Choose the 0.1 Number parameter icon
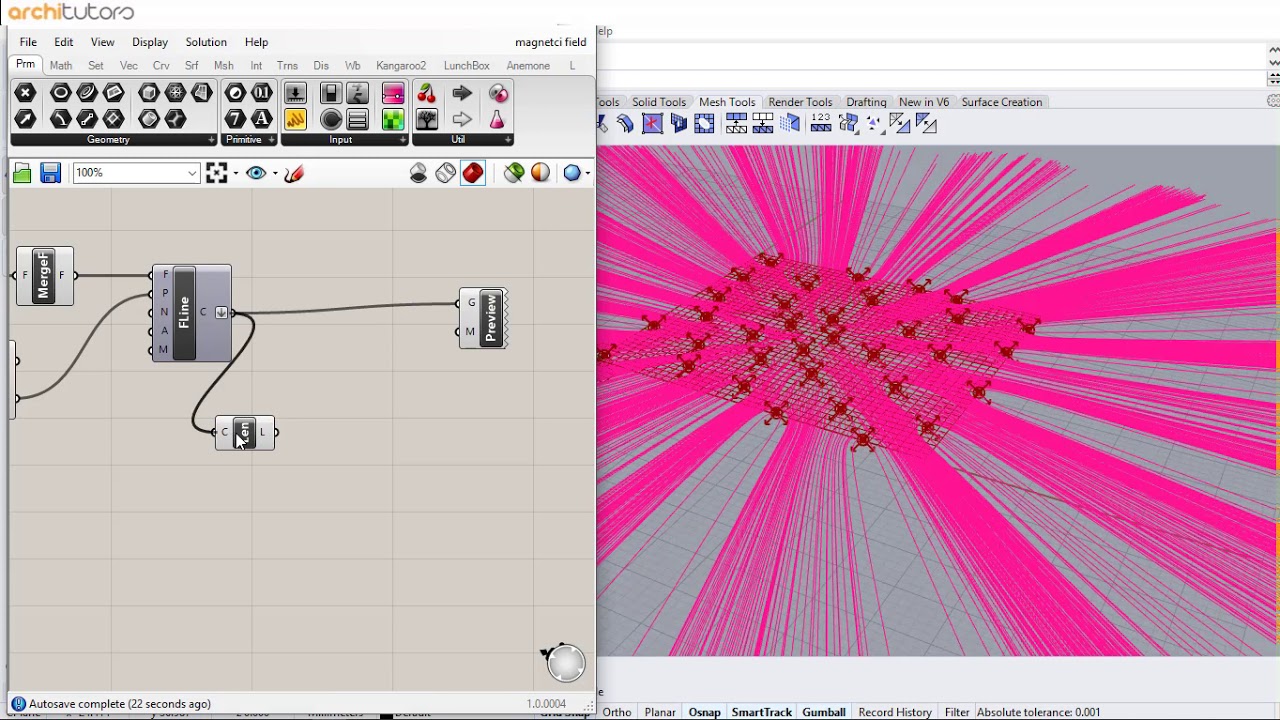Screen dimensions: 1280x720 262,93
